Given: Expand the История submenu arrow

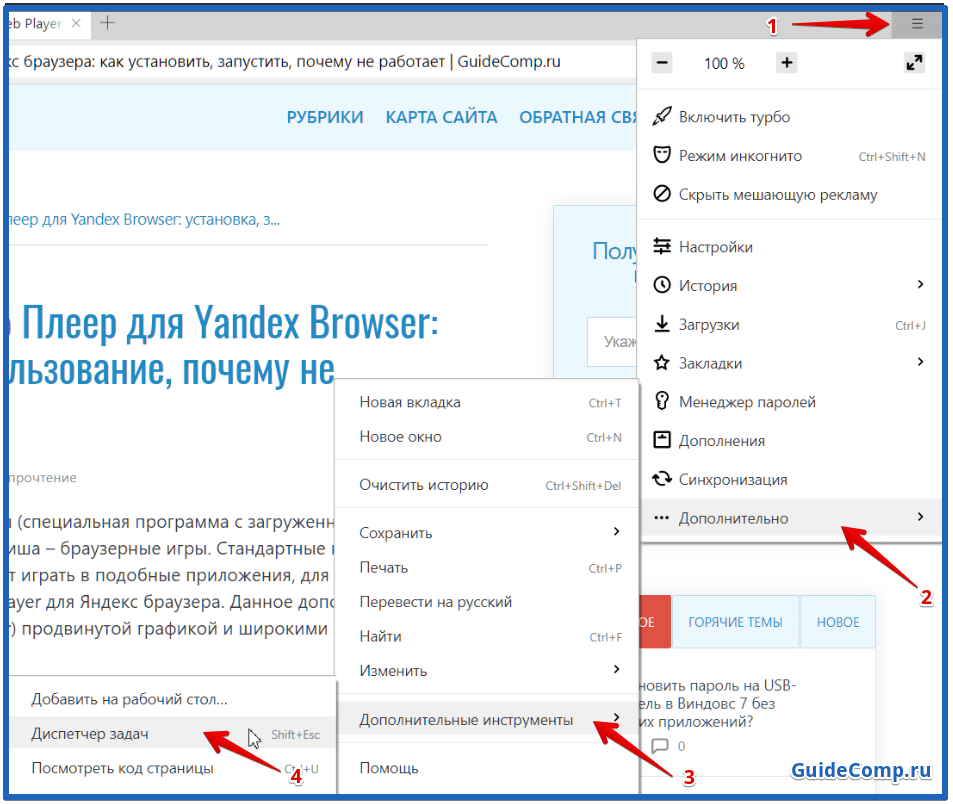Looking at the screenshot, I should [x=920, y=284].
